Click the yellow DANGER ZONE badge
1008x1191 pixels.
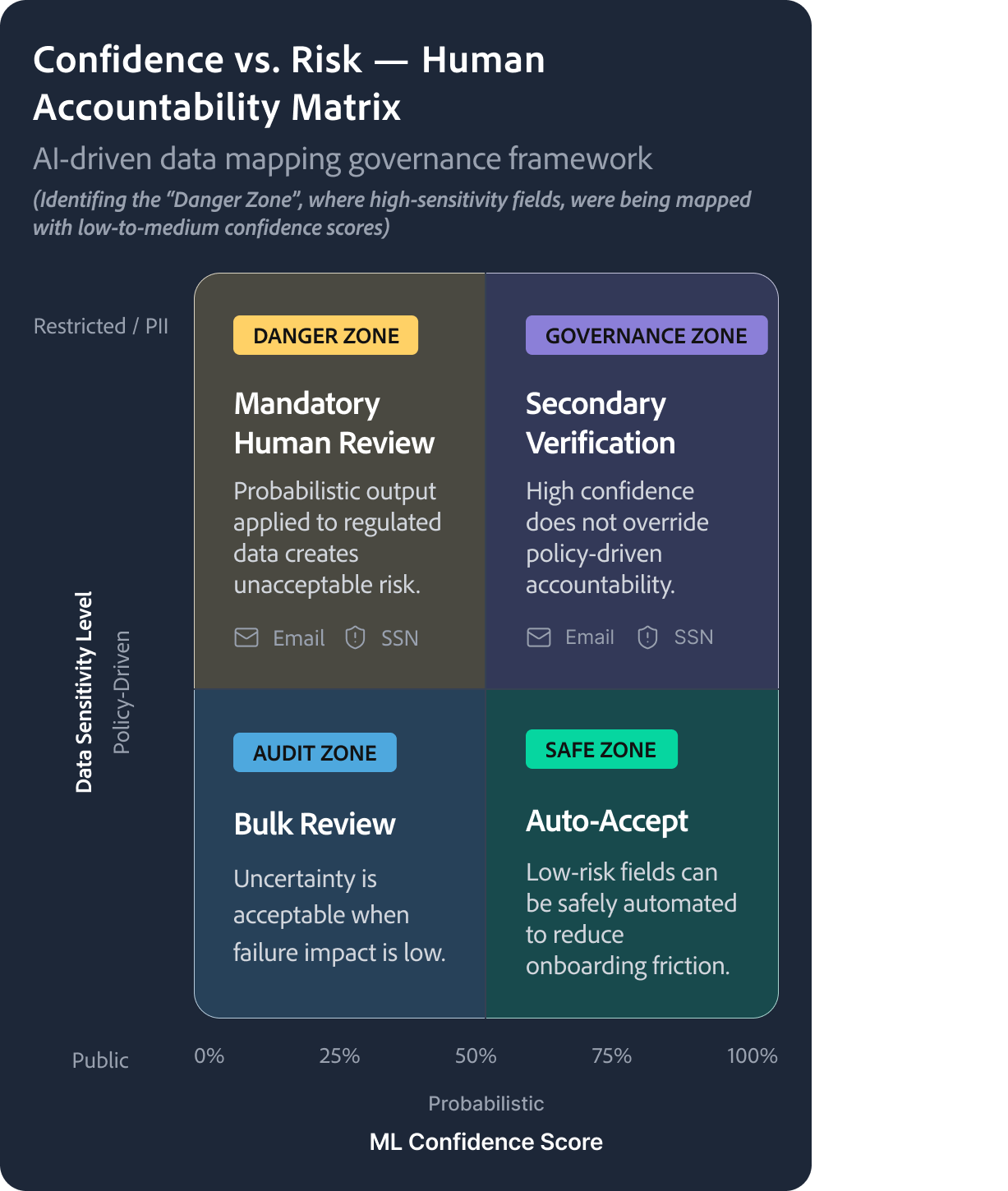pyautogui.click(x=325, y=335)
